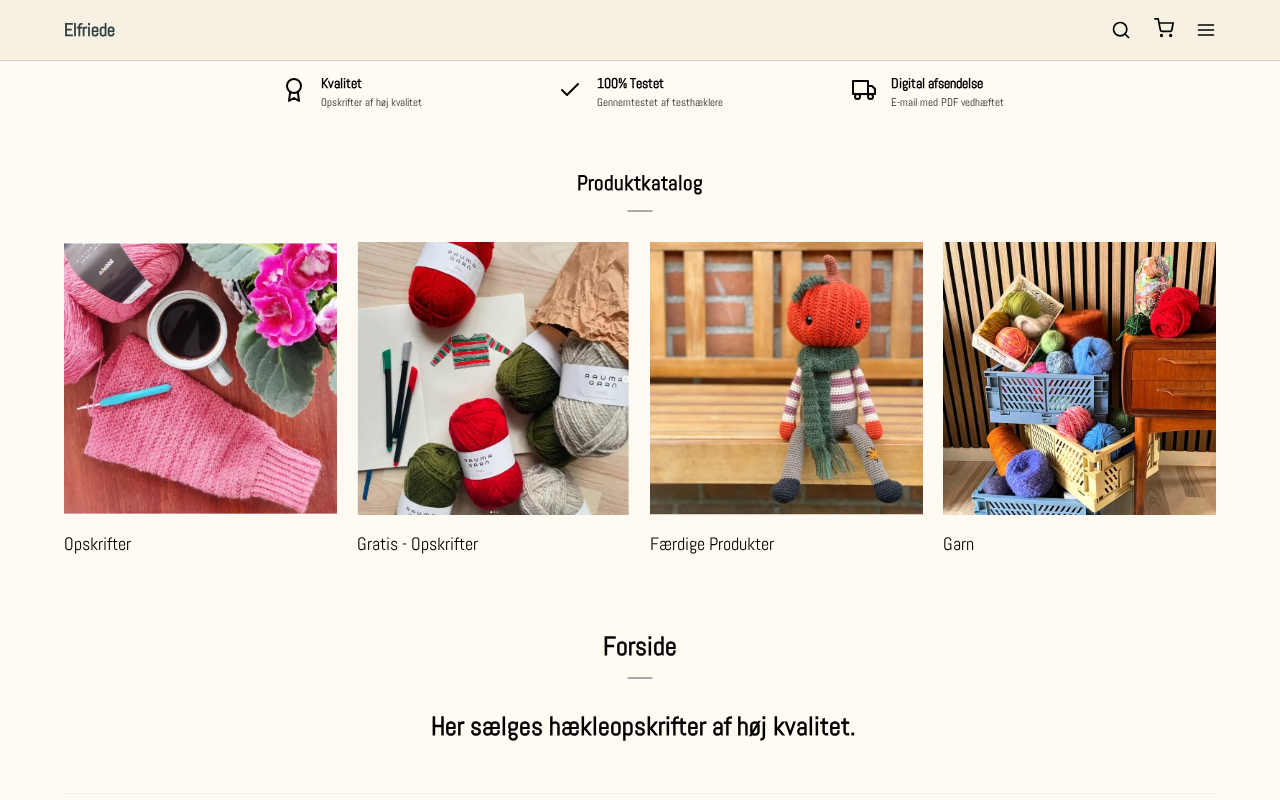Open the Gratis - Opskrifter category link
This screenshot has width=1280, height=800.
click(x=417, y=544)
